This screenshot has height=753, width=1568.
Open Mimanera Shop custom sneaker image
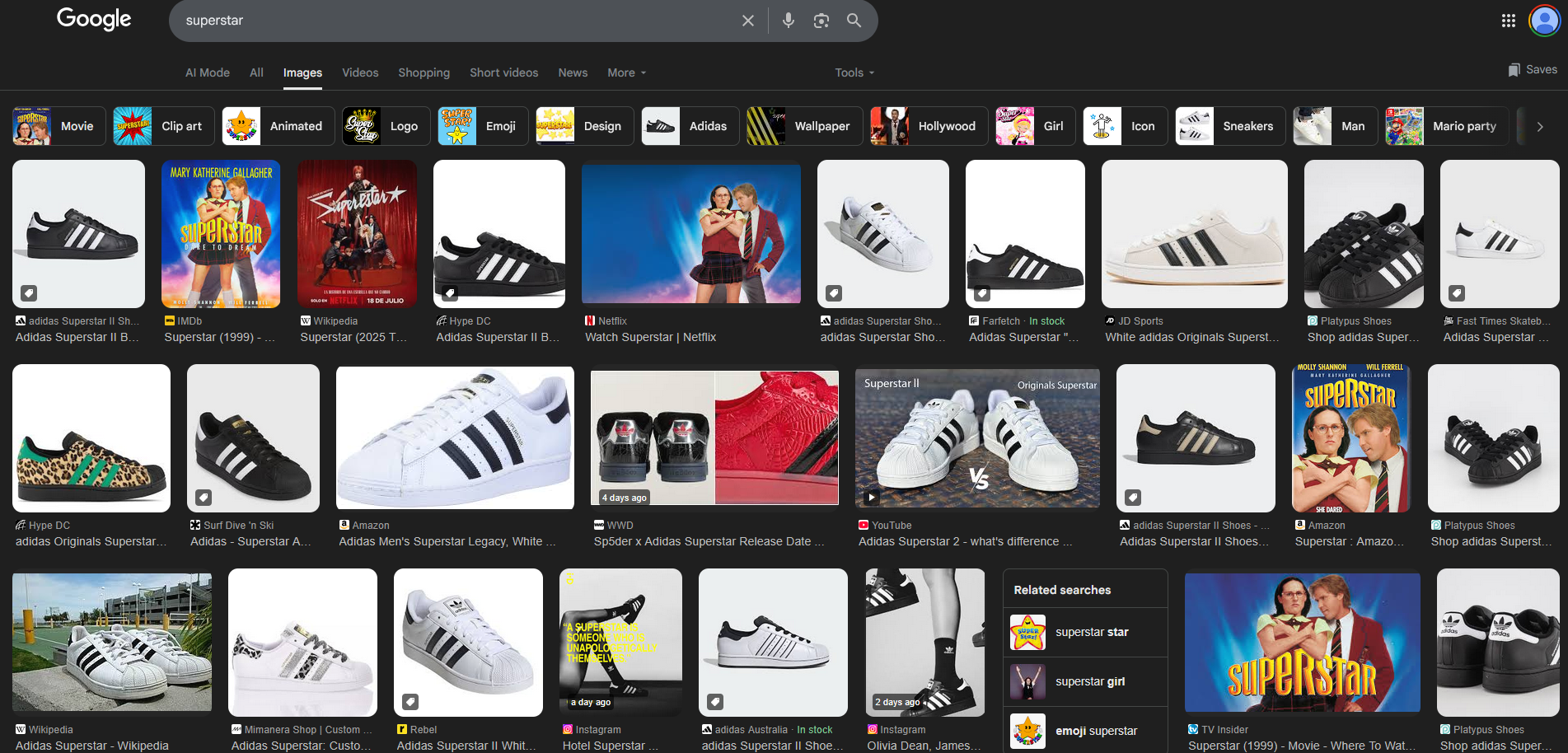(302, 643)
